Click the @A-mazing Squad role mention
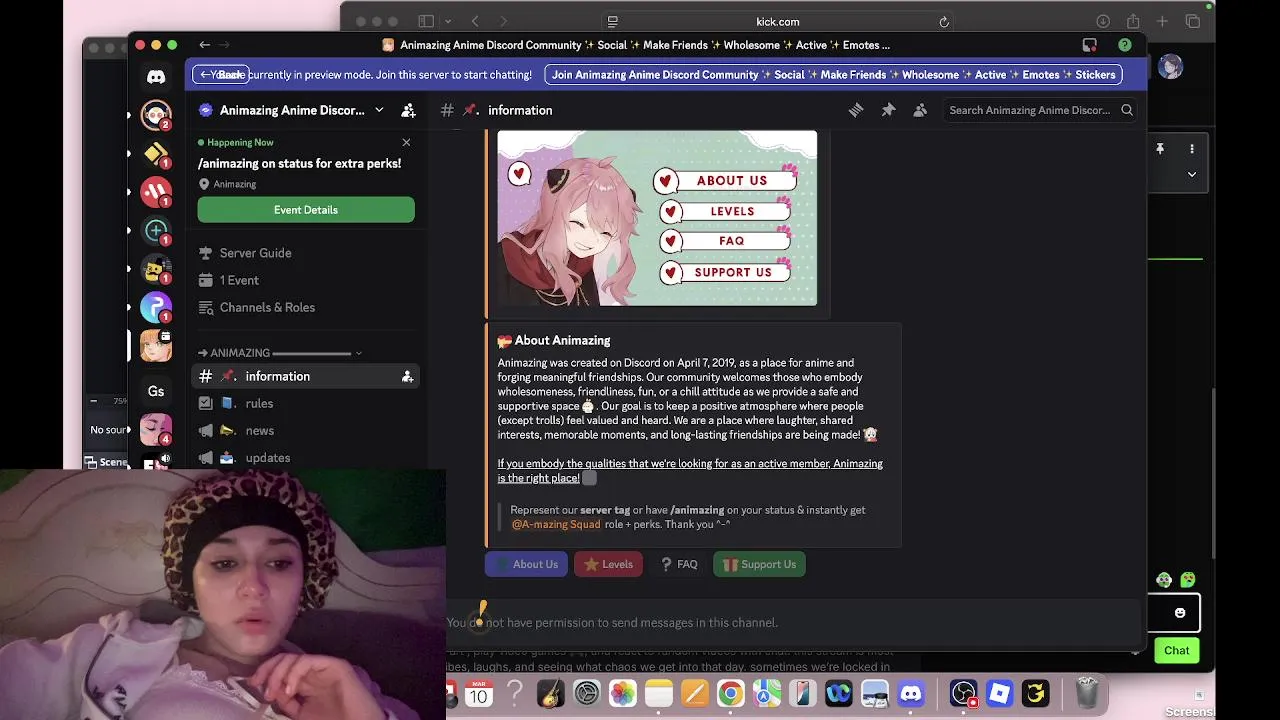The width and height of the screenshot is (1280, 720). 556,524
